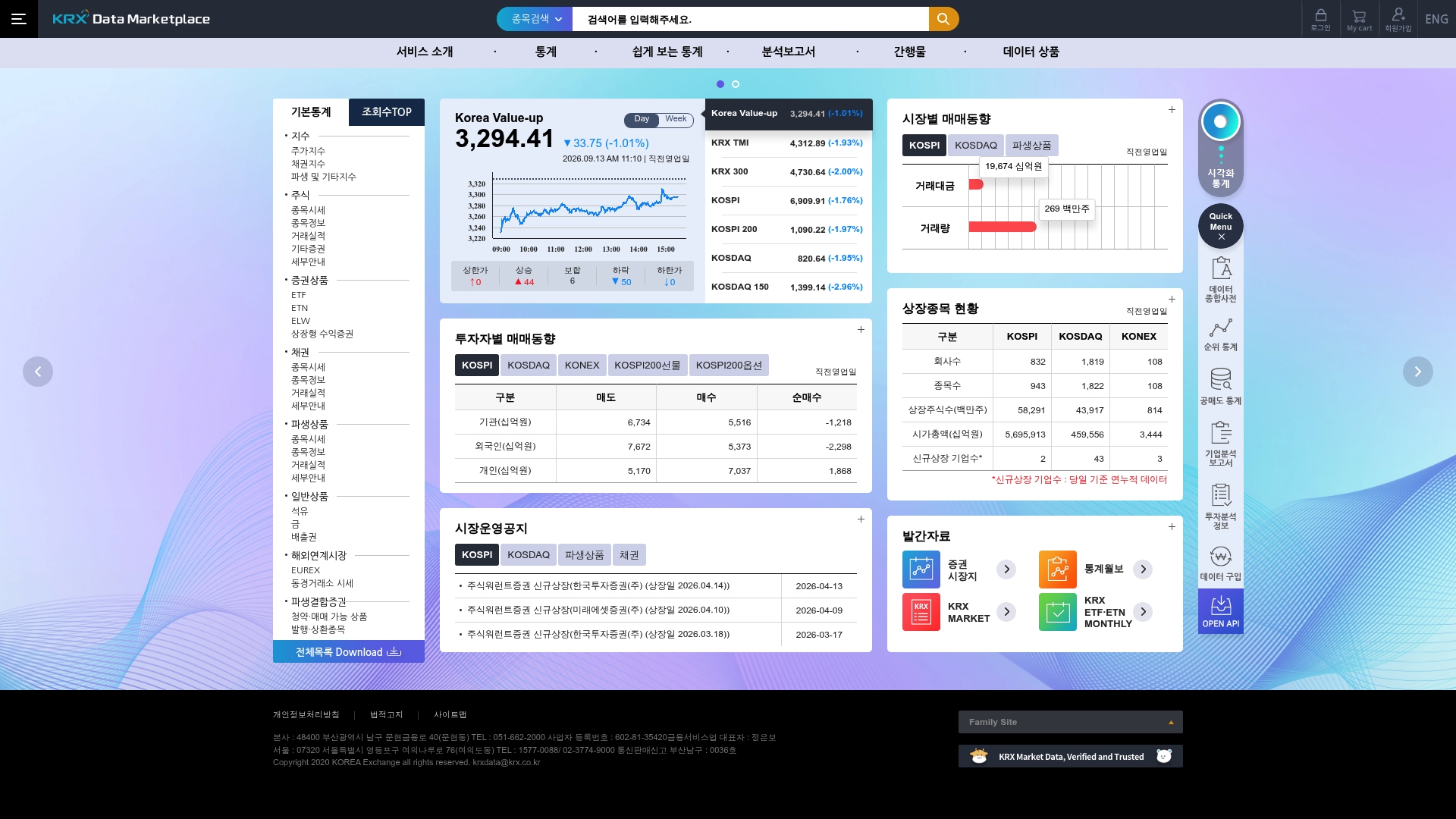Go to the previous slide arrow
This screenshot has height=819, width=1456.
(38, 372)
